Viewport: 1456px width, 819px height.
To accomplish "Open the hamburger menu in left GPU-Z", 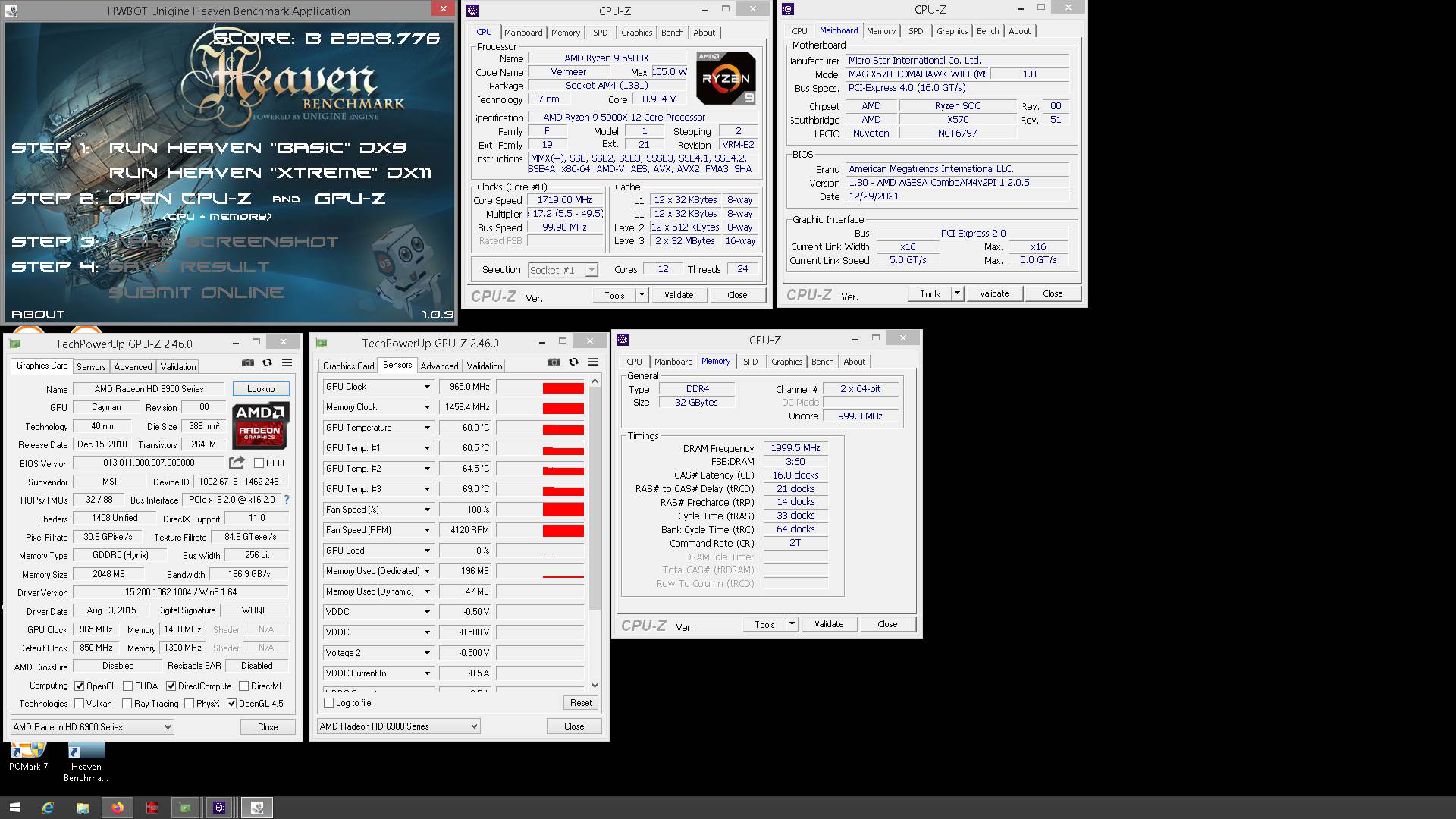I will [x=287, y=363].
